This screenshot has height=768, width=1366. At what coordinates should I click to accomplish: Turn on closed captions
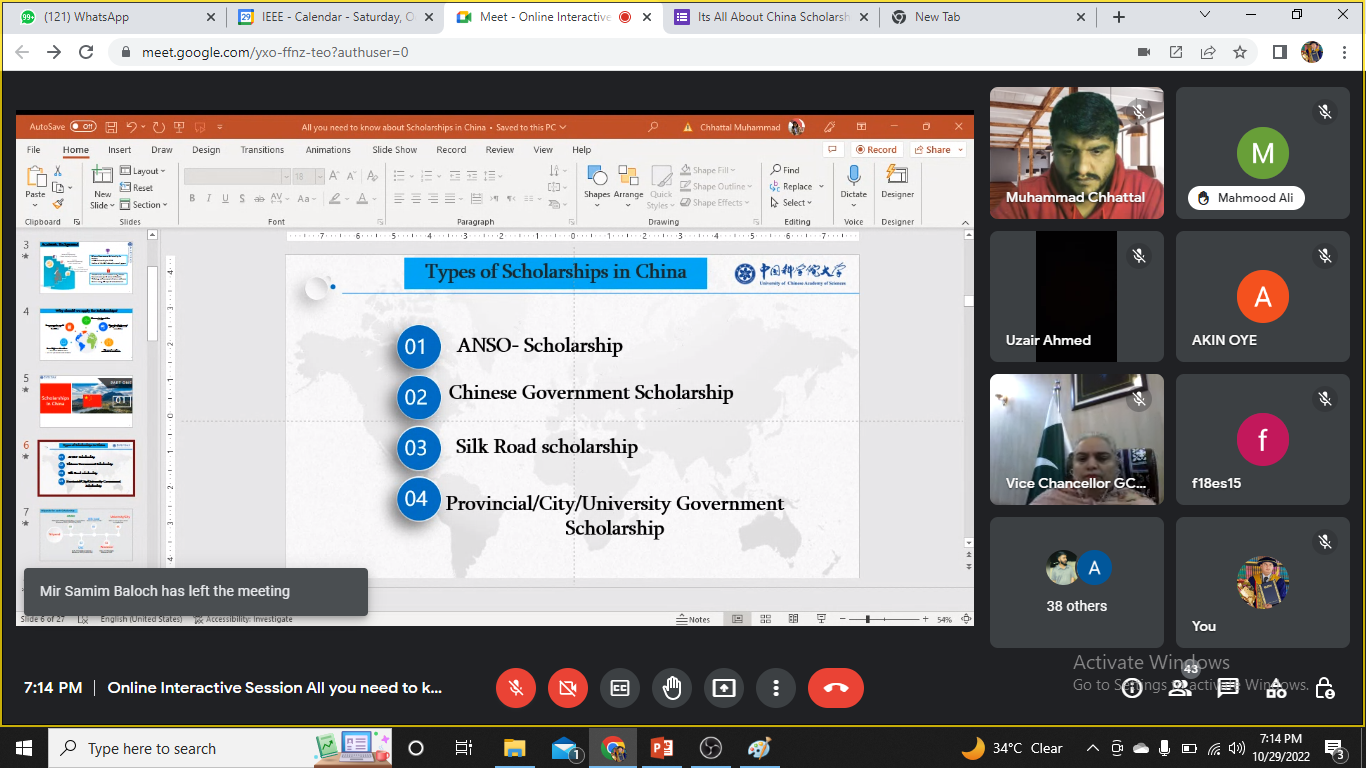coord(620,688)
